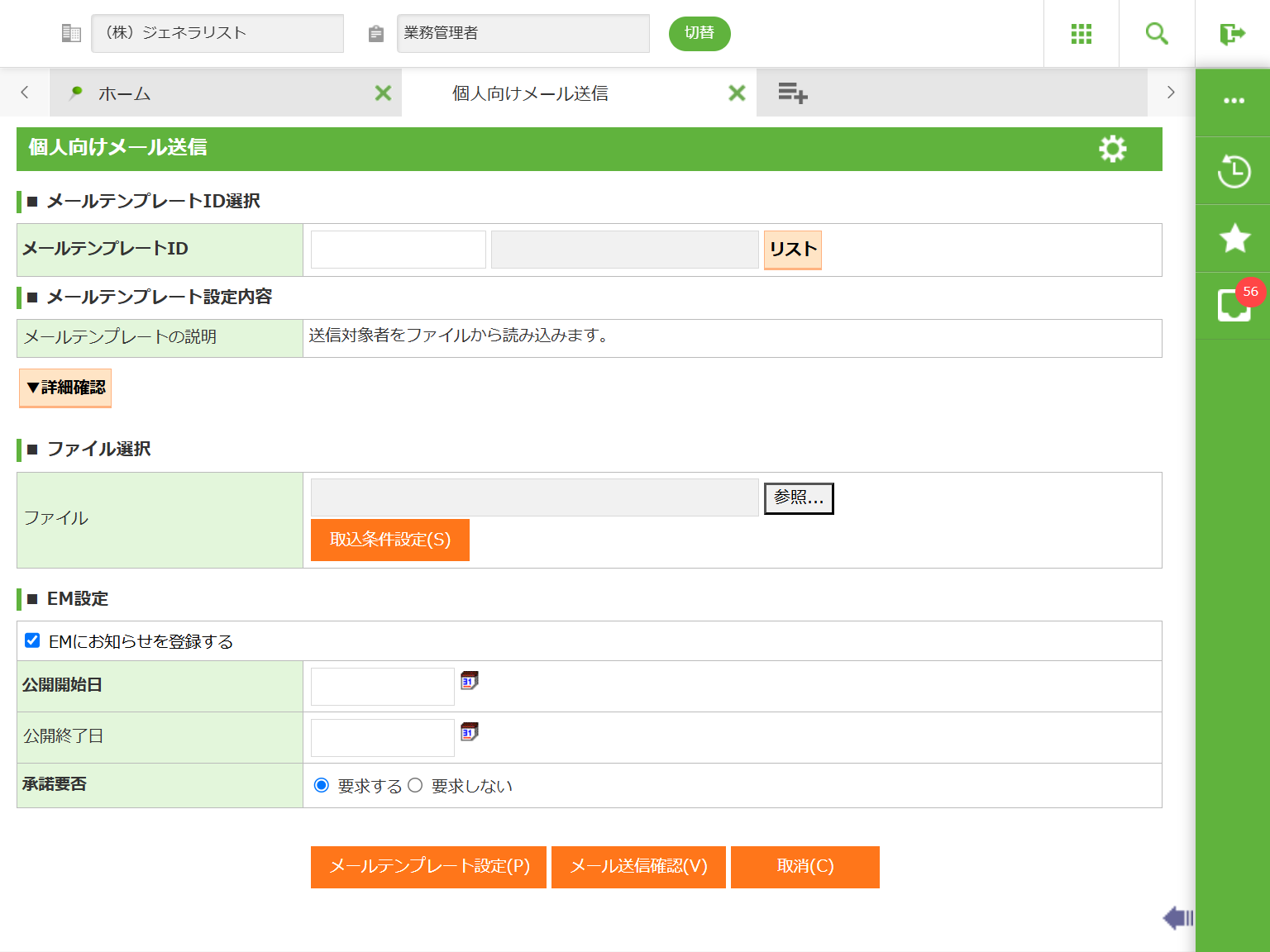1270x952 pixels.
Task: Open the (株) ジェネラリスト company selector
Action: click(217, 33)
